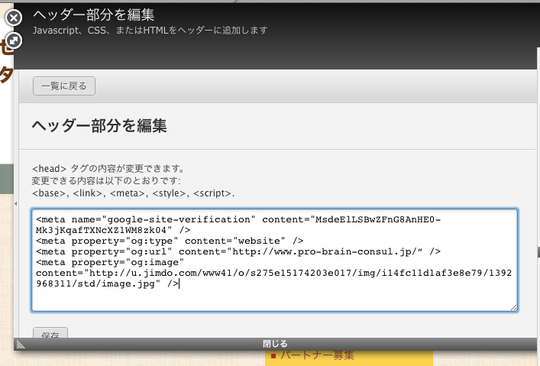Click the og:url meta line in the code

(x=238, y=252)
